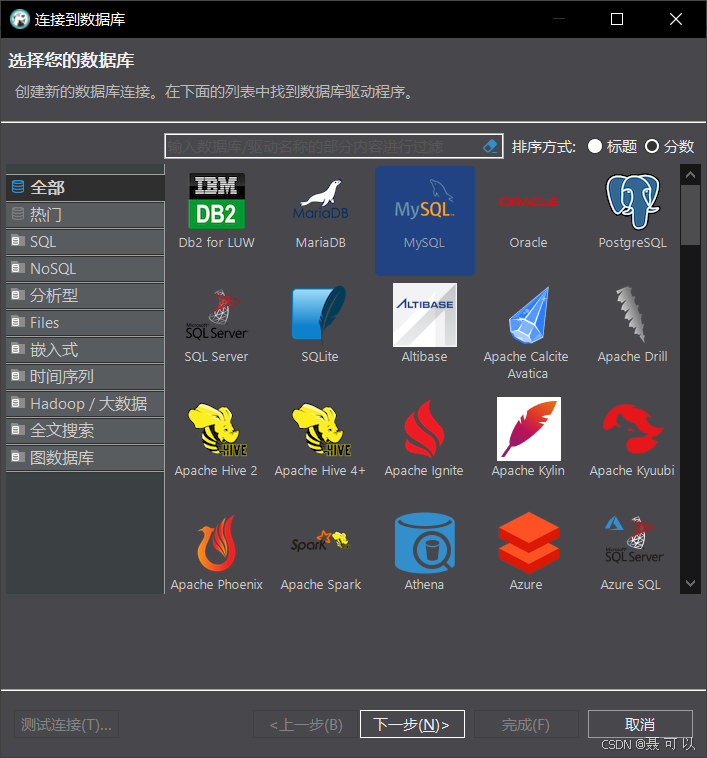Click the 下一步(N) next button
The image size is (707, 758).
coord(412,724)
